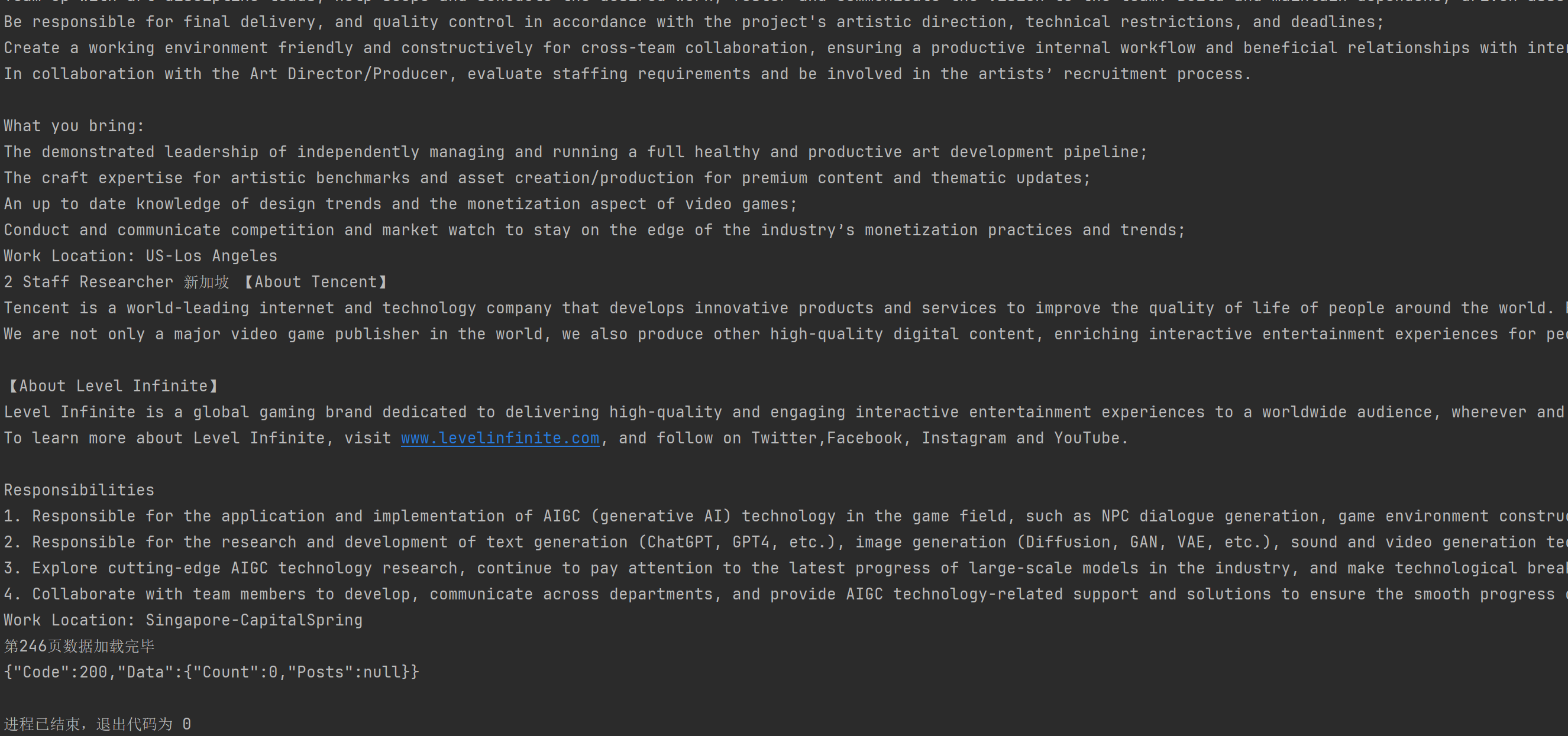Click the "【About Tencent】" heading text
This screenshot has height=736, width=1568.
(x=315, y=282)
